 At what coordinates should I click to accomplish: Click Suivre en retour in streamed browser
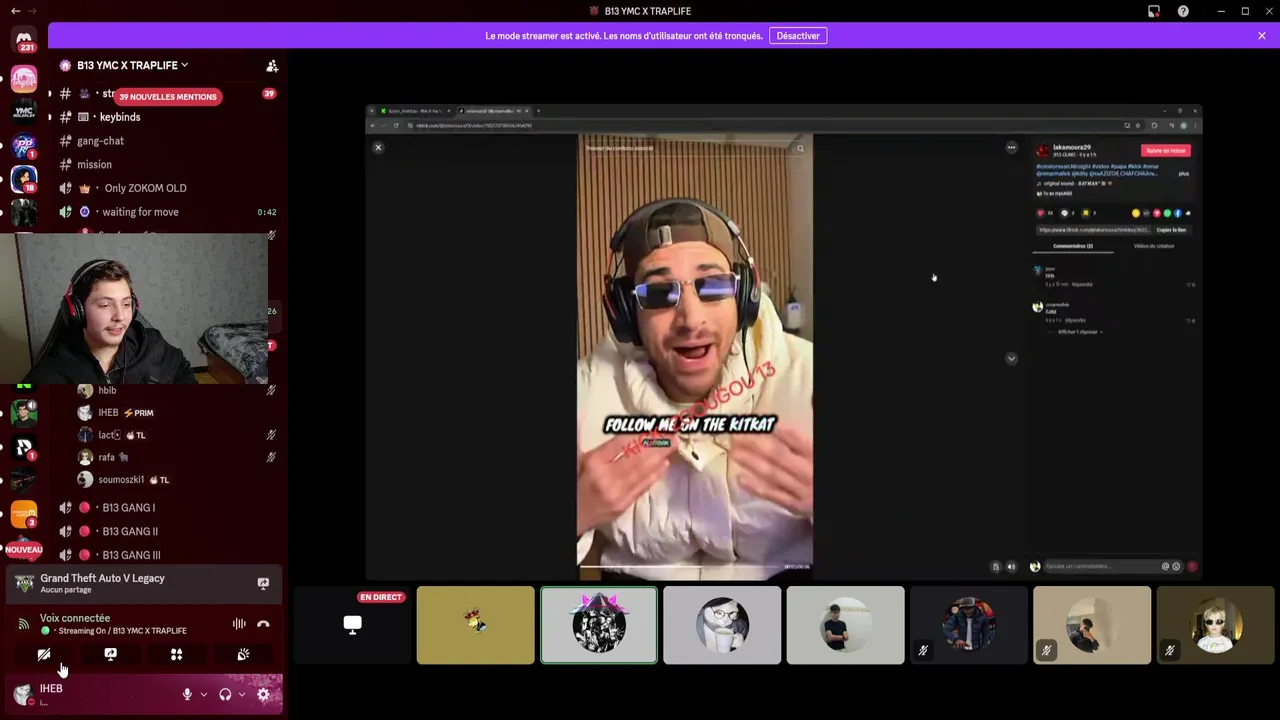click(1166, 150)
